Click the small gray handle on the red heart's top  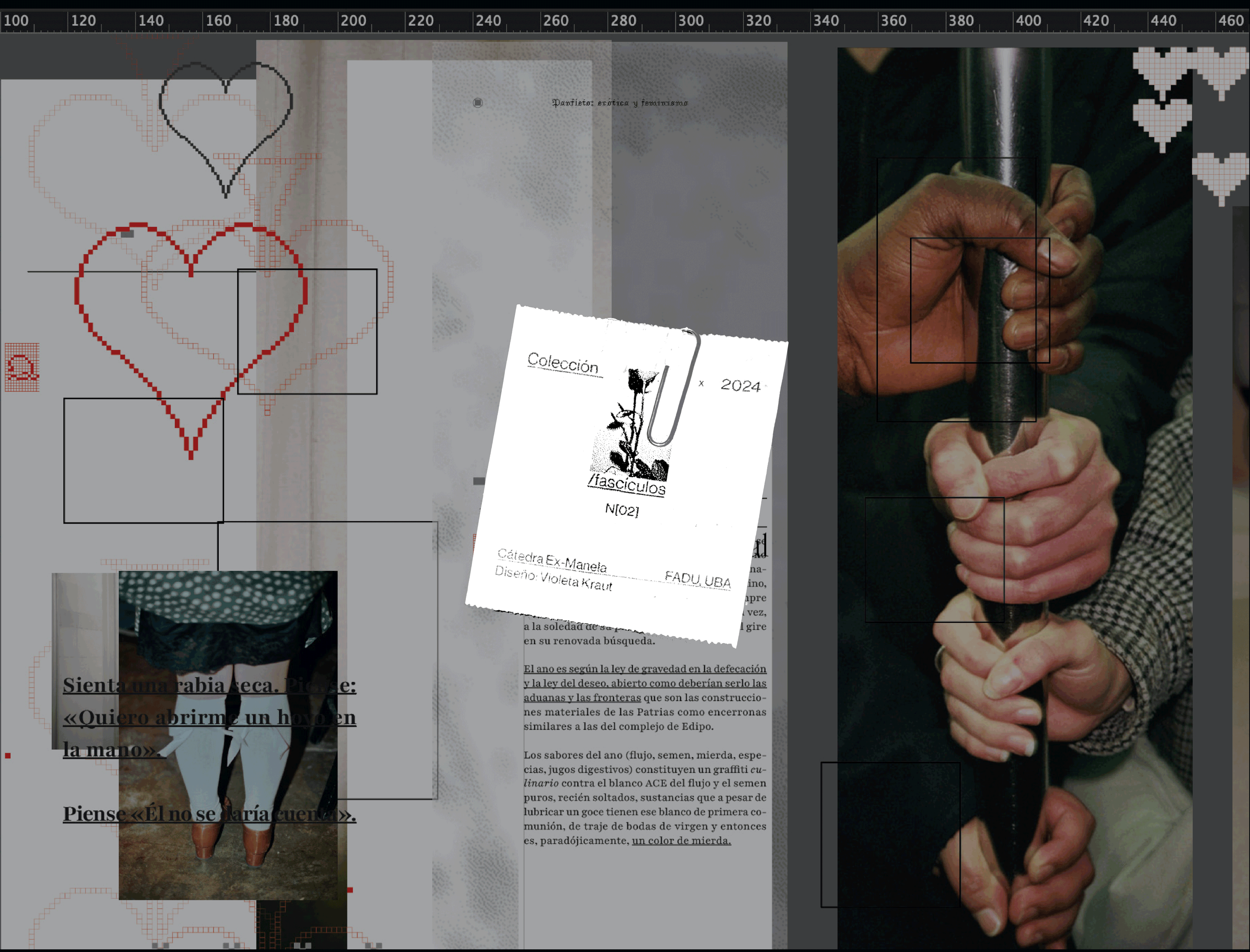pyautogui.click(x=127, y=234)
